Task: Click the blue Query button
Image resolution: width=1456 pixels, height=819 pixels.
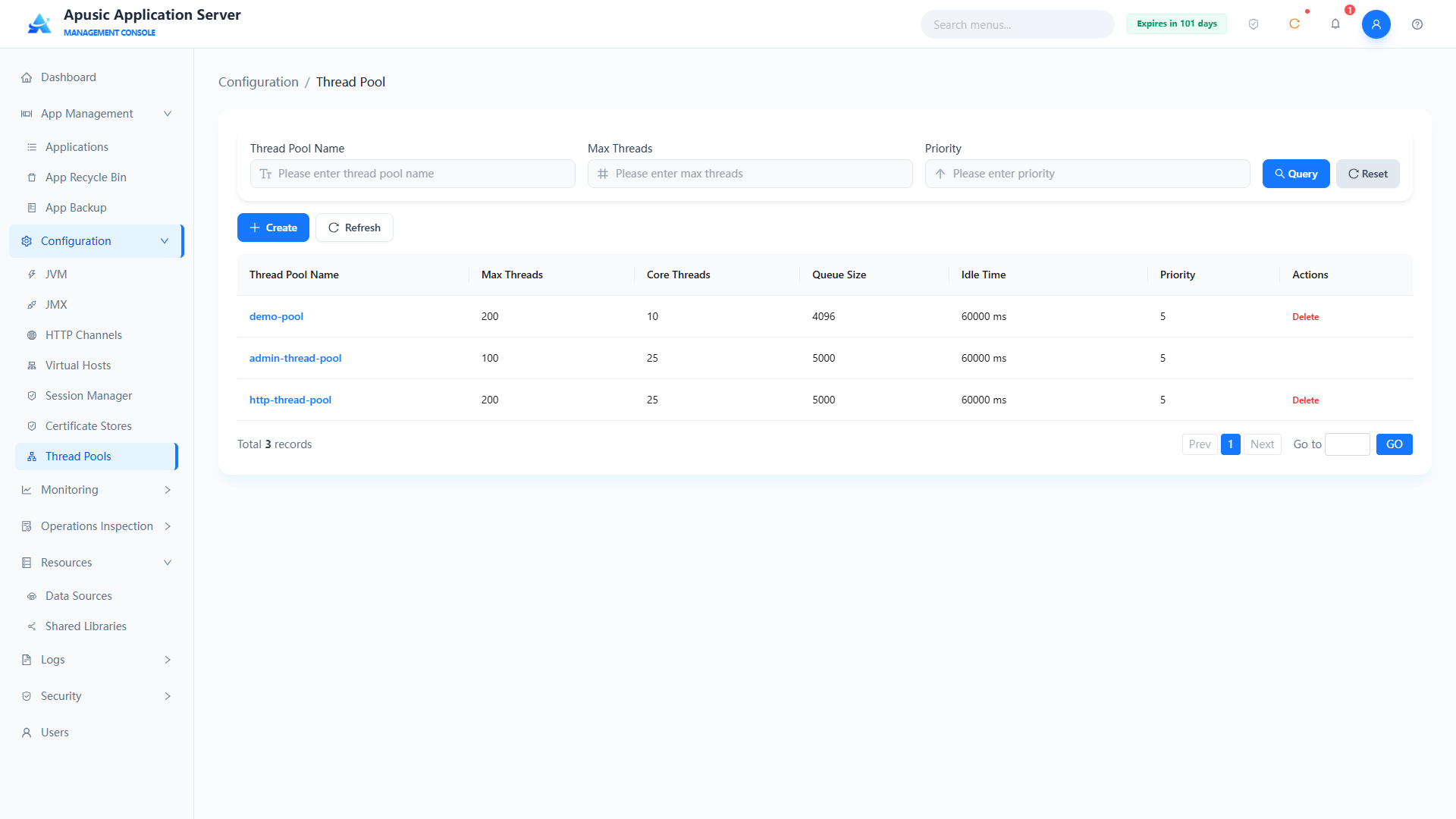Action: 1296,174
